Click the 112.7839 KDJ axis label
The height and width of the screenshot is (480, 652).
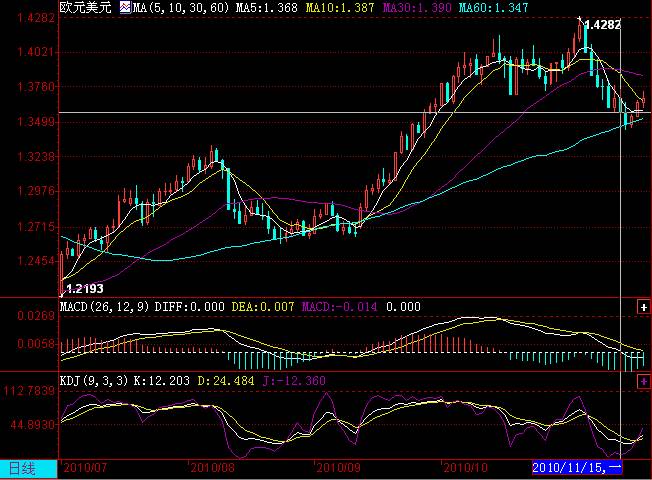tap(29, 391)
